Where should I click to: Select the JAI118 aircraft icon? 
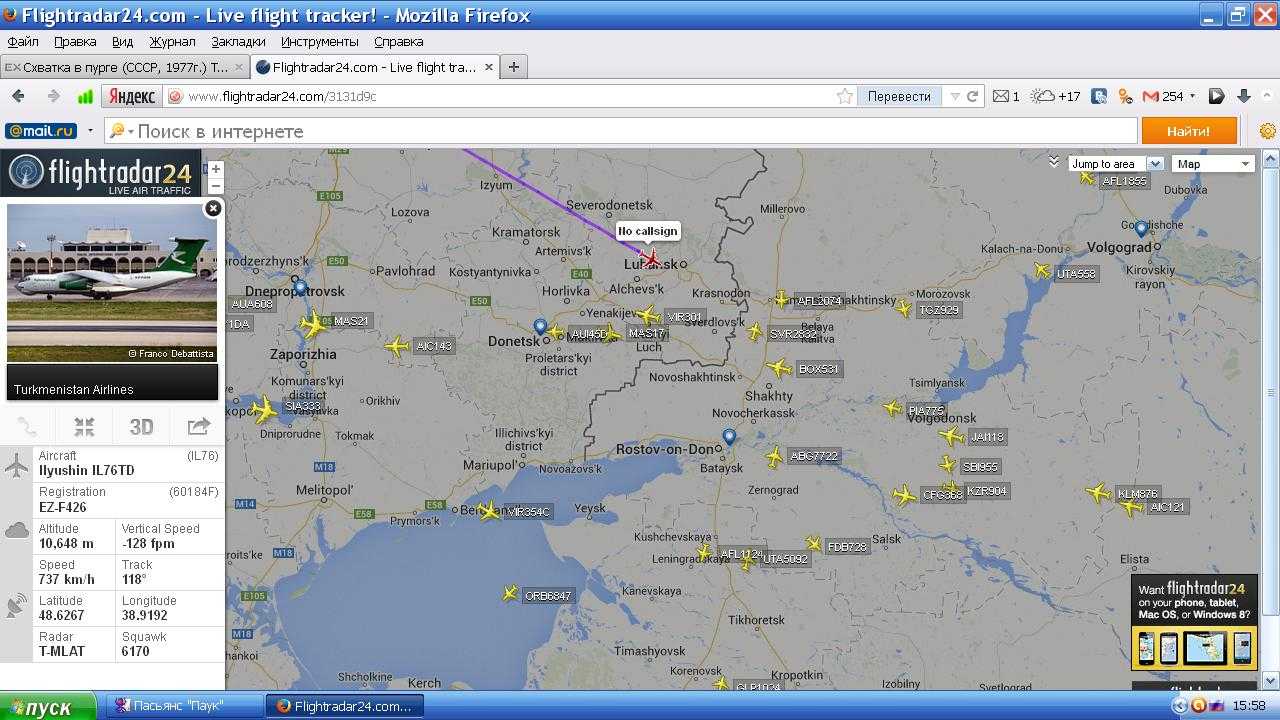[x=951, y=436]
